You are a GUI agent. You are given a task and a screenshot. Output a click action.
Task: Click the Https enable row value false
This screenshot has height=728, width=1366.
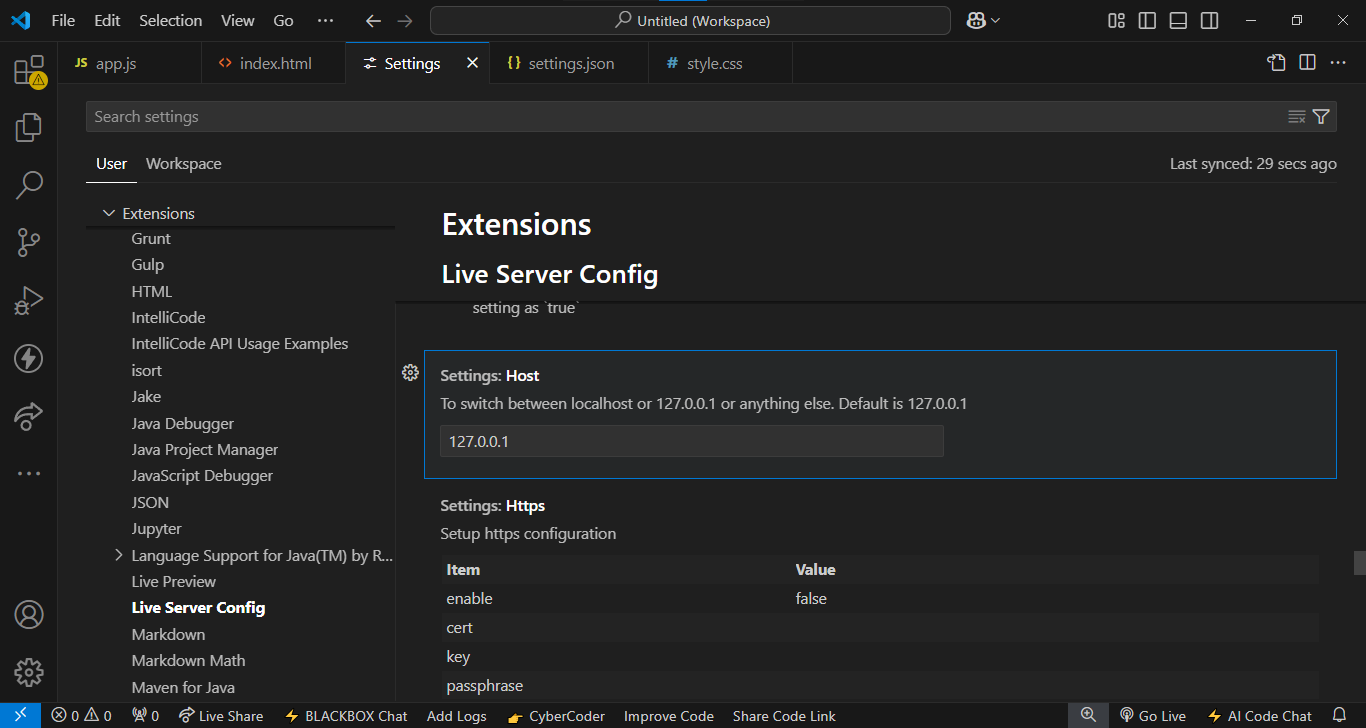(811, 598)
